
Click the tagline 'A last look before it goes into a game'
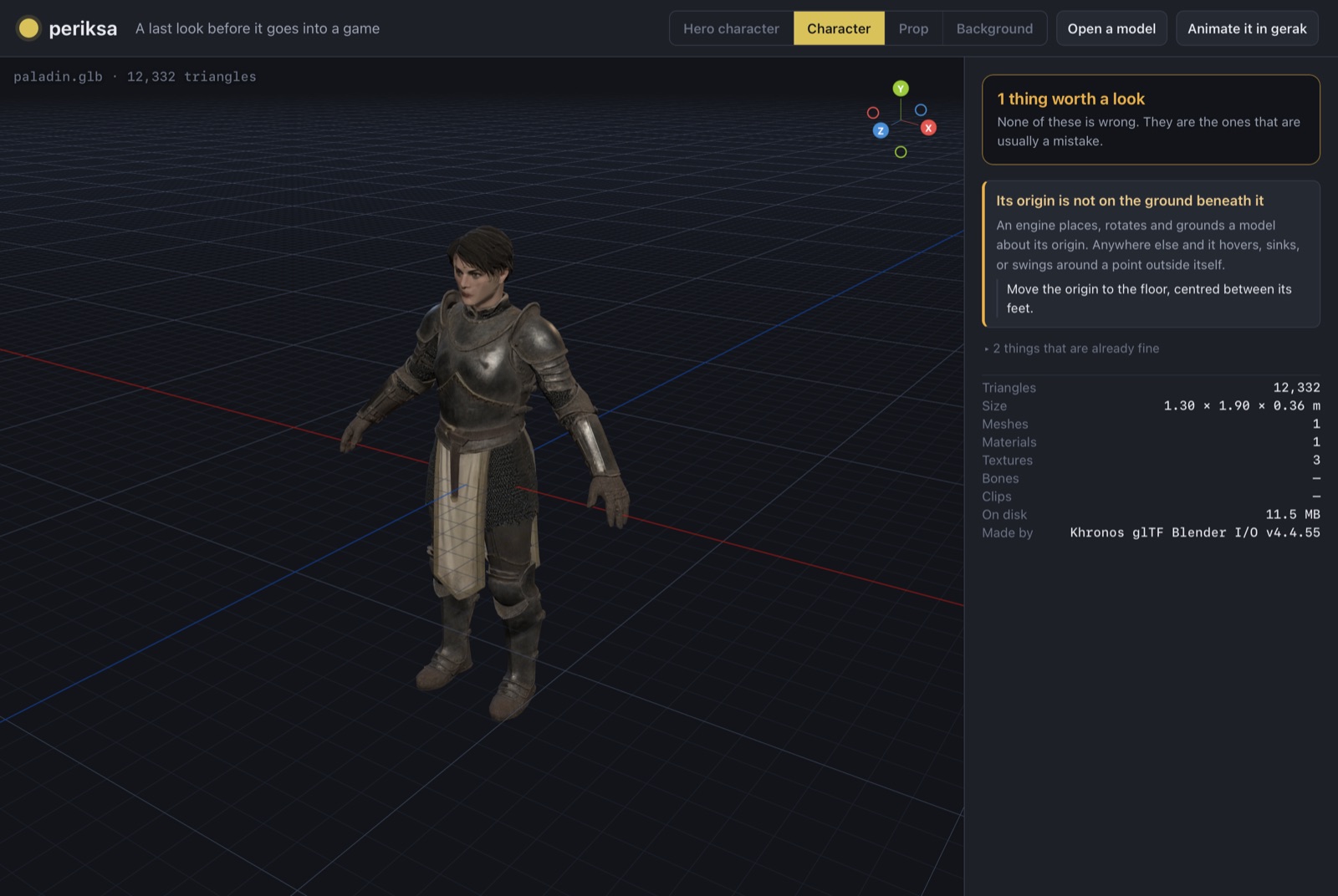[x=258, y=28]
